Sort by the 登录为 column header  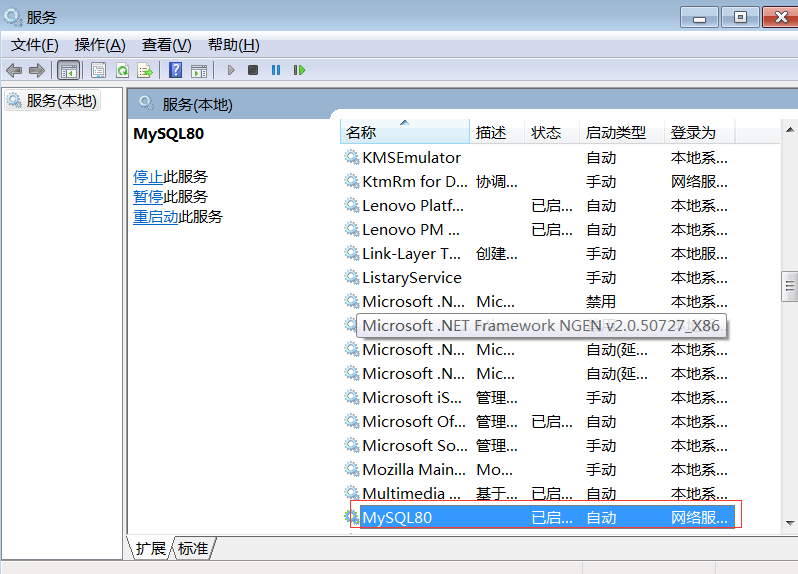coord(700,132)
